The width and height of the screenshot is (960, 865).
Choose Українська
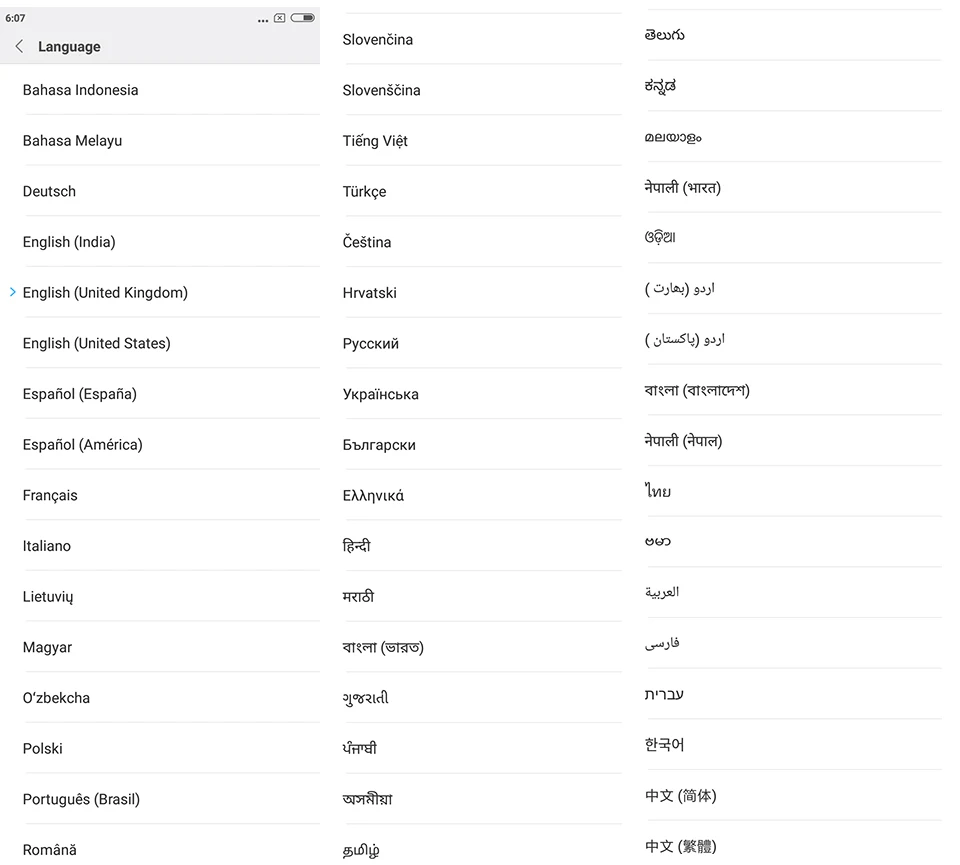click(381, 394)
